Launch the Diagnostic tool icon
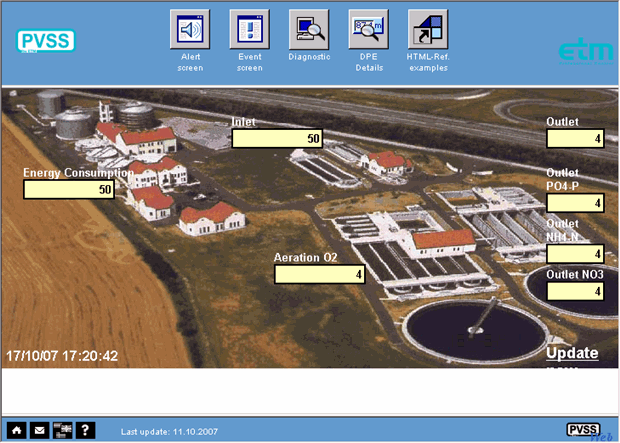The image size is (620, 443). 309,29
